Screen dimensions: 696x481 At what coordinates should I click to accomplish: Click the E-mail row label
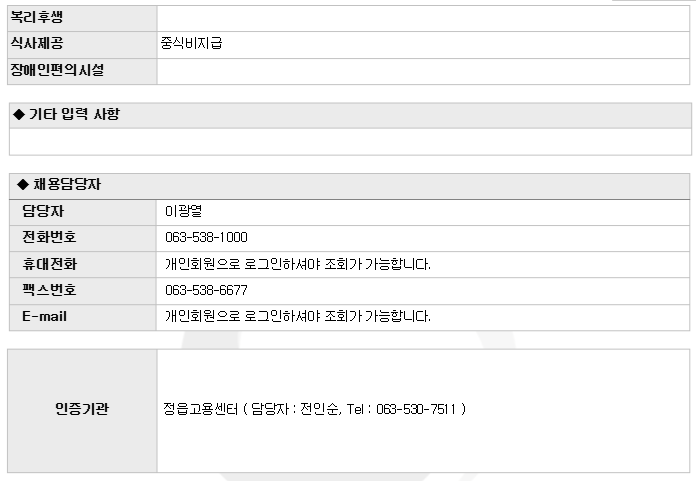click(45, 316)
